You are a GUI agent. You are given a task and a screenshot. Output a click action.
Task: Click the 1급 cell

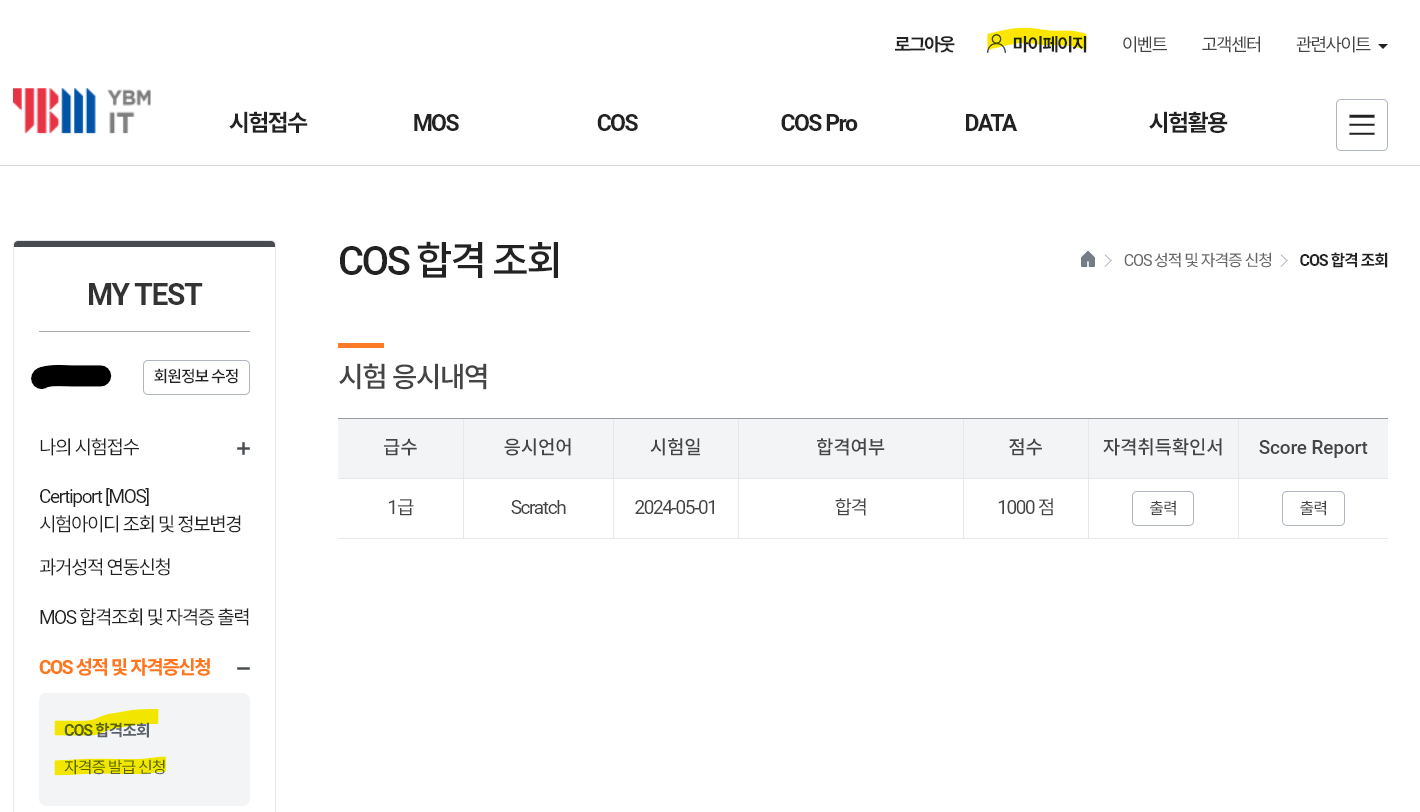(400, 508)
